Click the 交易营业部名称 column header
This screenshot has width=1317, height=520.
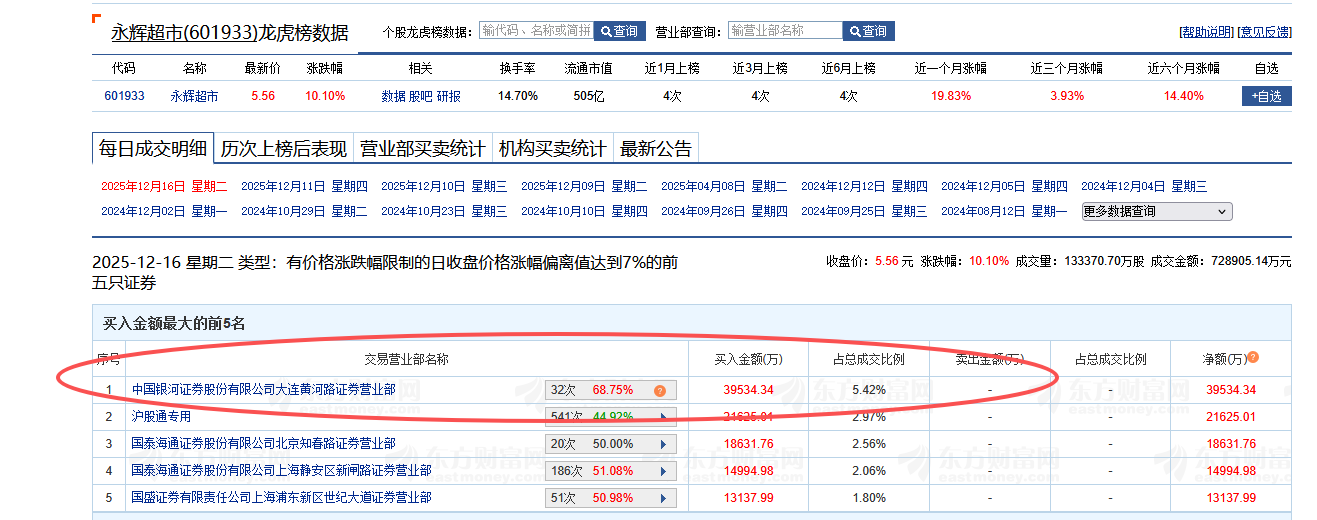(407, 360)
